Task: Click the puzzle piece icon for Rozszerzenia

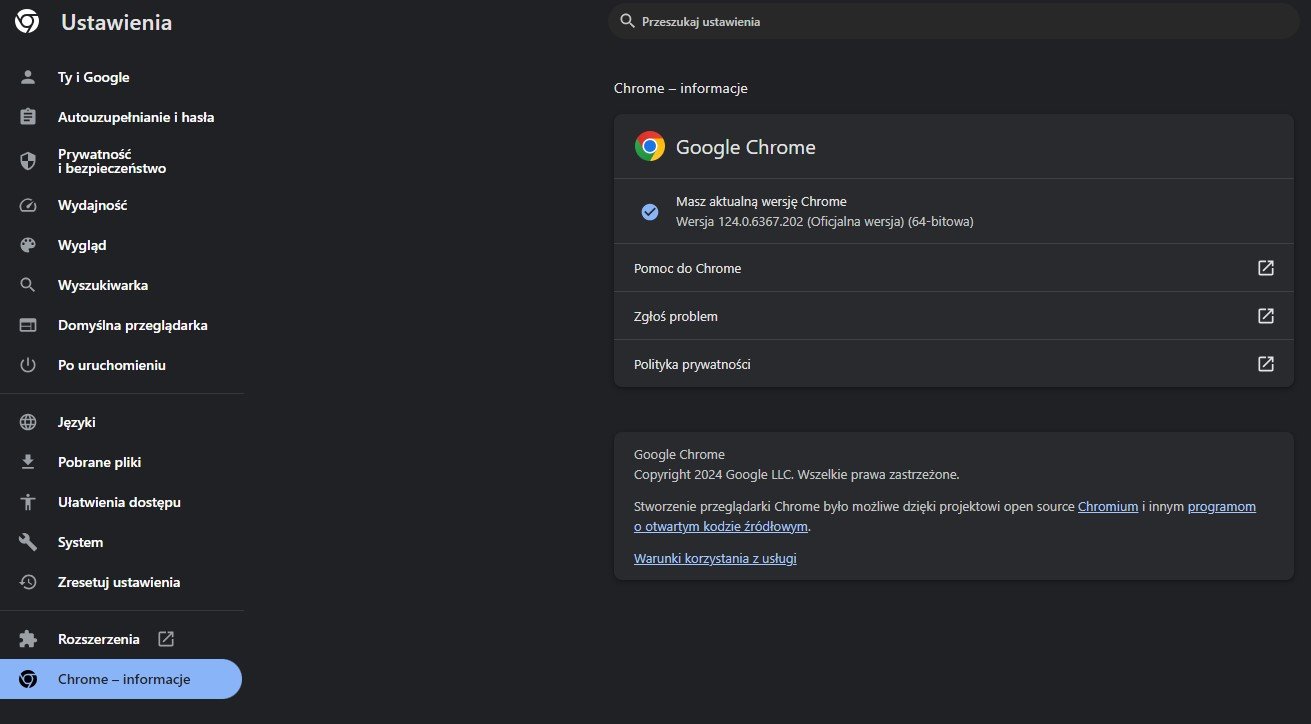Action: click(28, 639)
